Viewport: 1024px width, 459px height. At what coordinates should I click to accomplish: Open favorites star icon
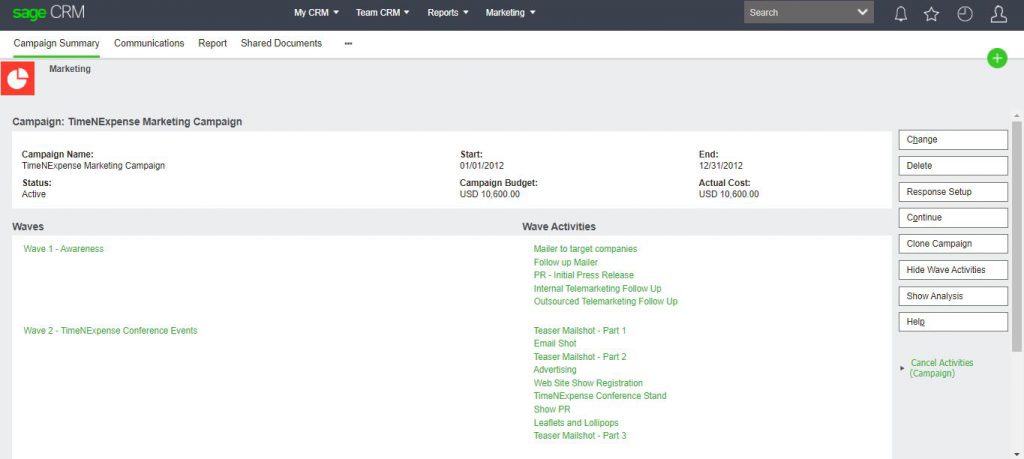pos(931,14)
